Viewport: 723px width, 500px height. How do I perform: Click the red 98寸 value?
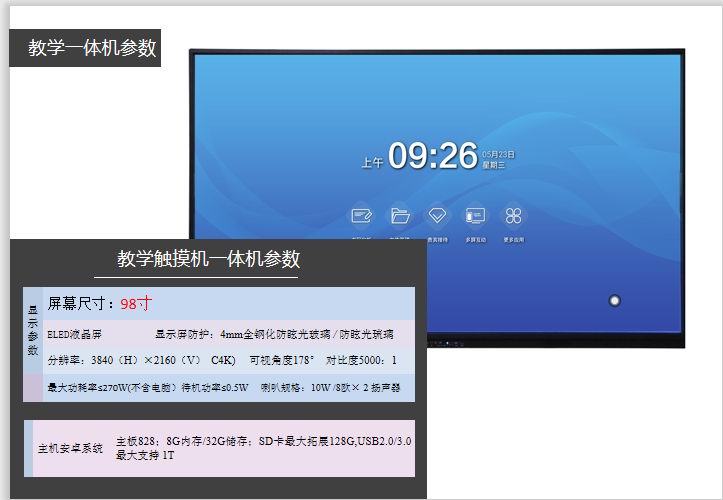(x=136, y=303)
